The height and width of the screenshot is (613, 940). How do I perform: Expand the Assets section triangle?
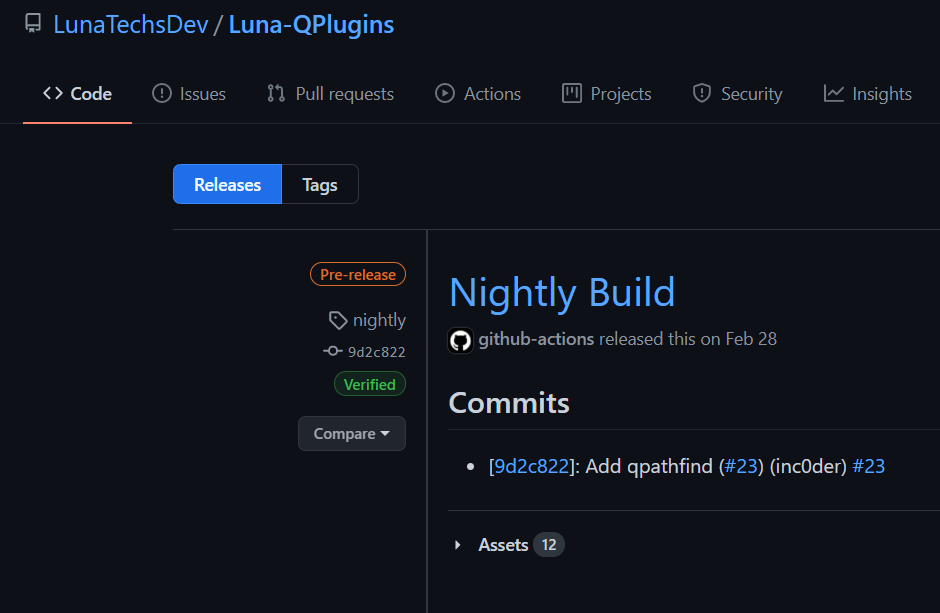pyautogui.click(x=457, y=545)
